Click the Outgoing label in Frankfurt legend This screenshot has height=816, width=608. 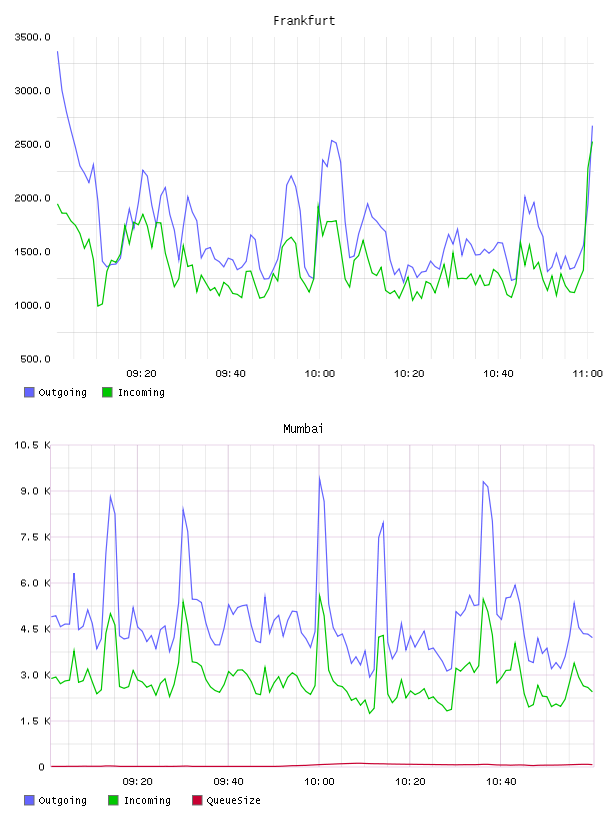[x=62, y=392]
